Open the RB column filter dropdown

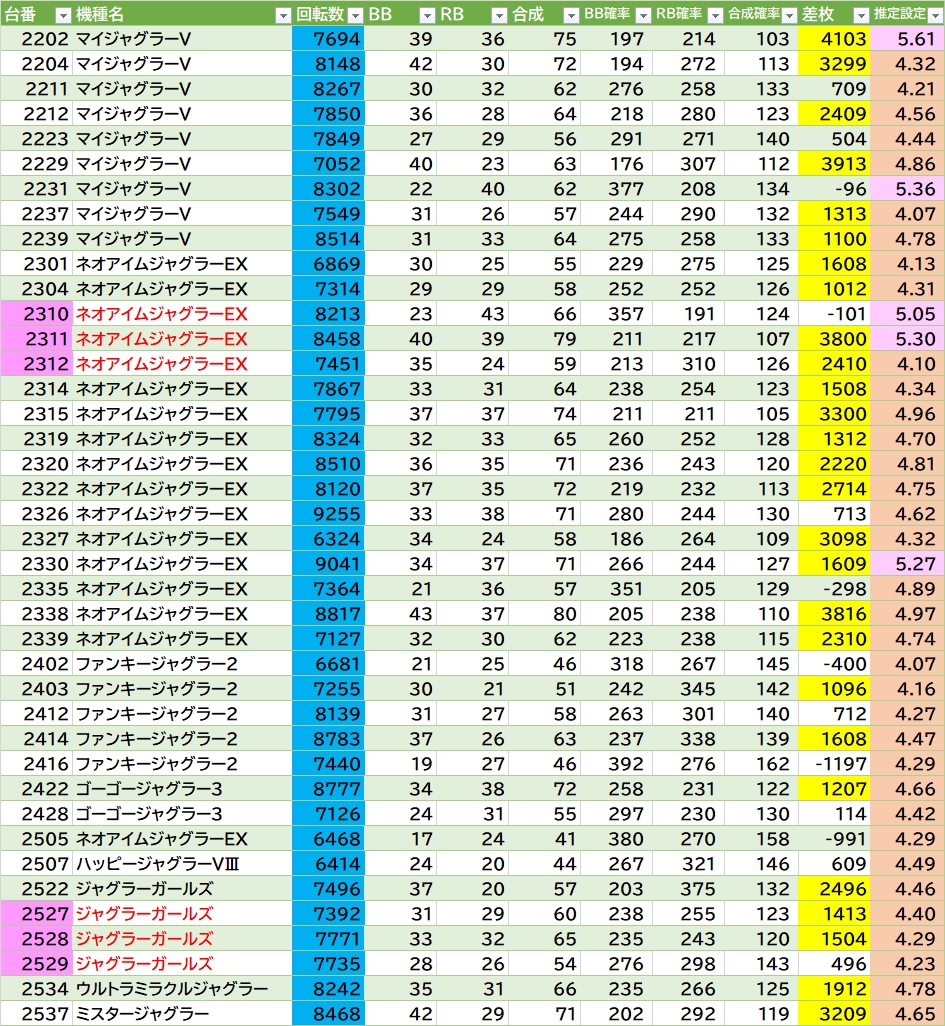pos(498,15)
